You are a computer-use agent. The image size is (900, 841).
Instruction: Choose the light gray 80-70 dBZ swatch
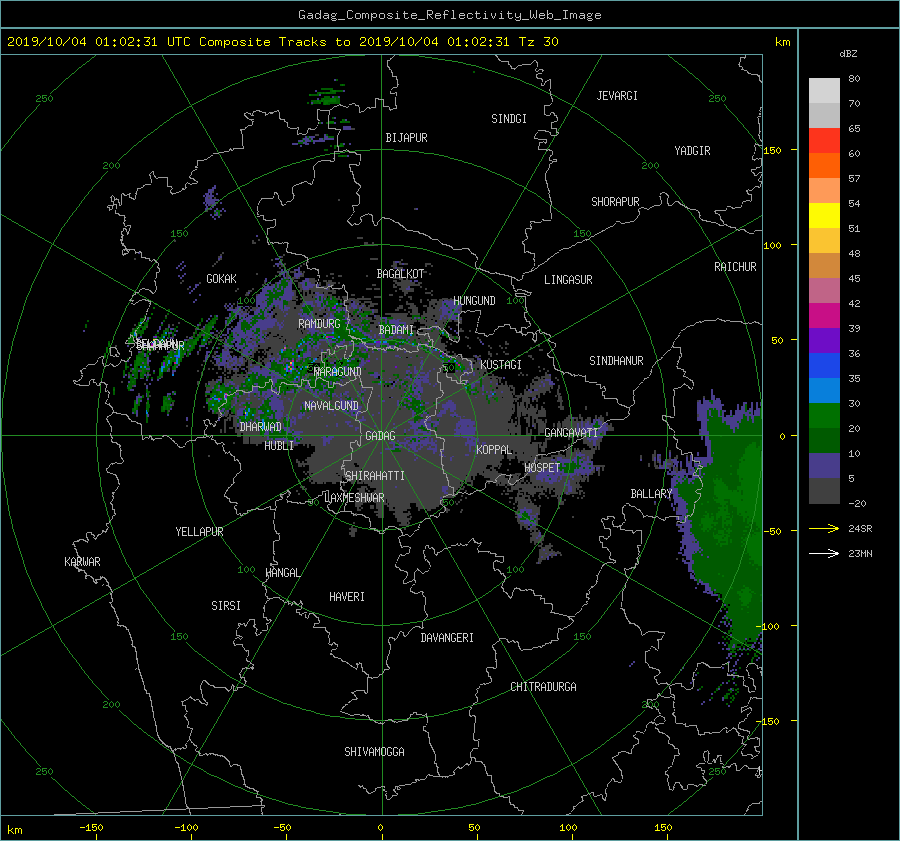tap(824, 91)
